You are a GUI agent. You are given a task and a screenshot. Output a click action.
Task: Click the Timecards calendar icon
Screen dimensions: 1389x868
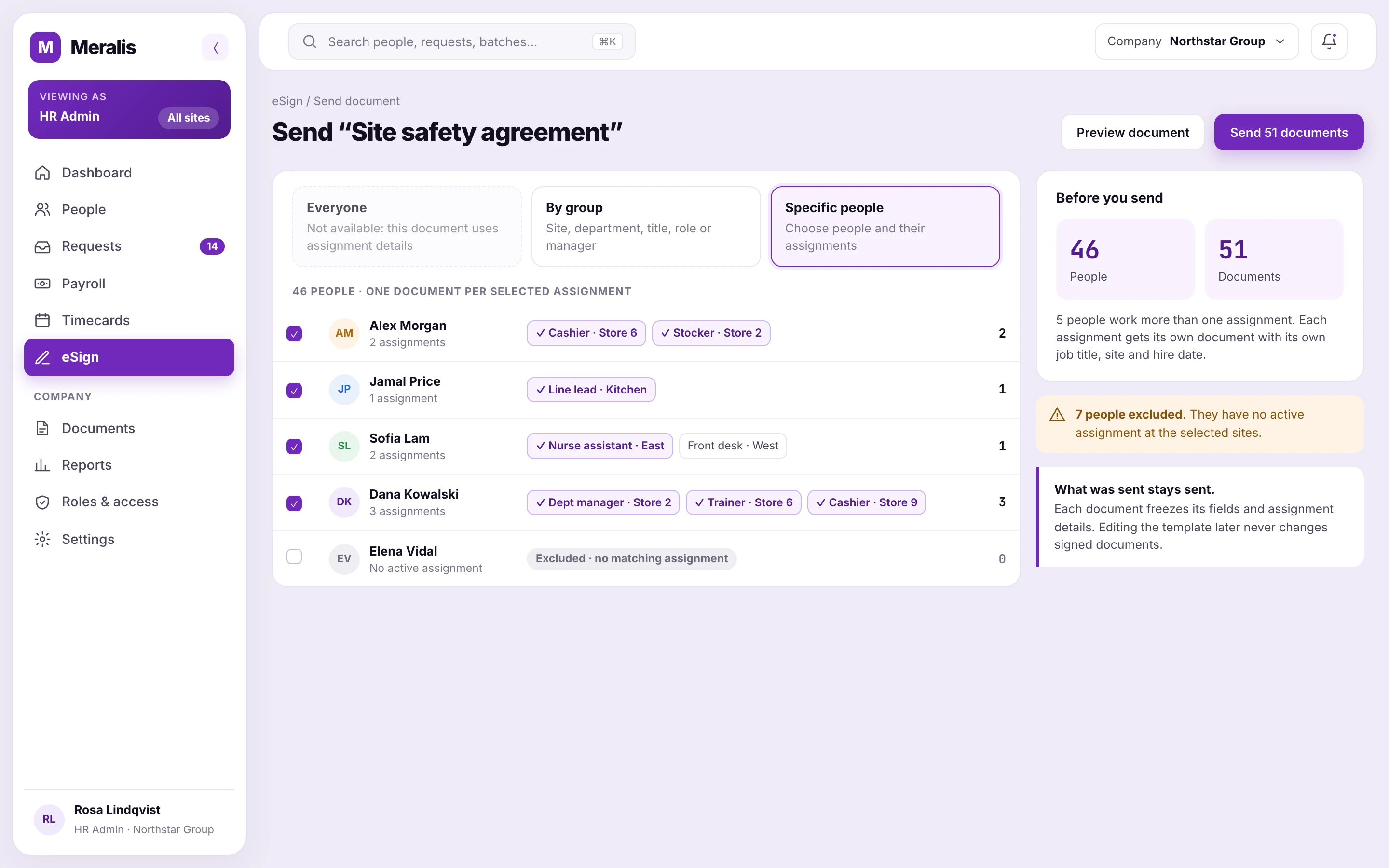click(x=42, y=320)
